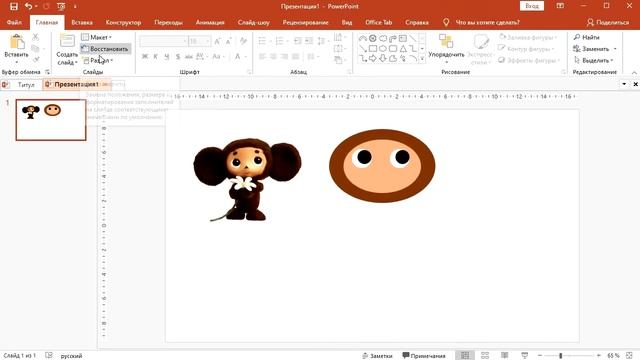Click the Cut scissors icon
The height and width of the screenshot is (360, 640).
coord(36,37)
